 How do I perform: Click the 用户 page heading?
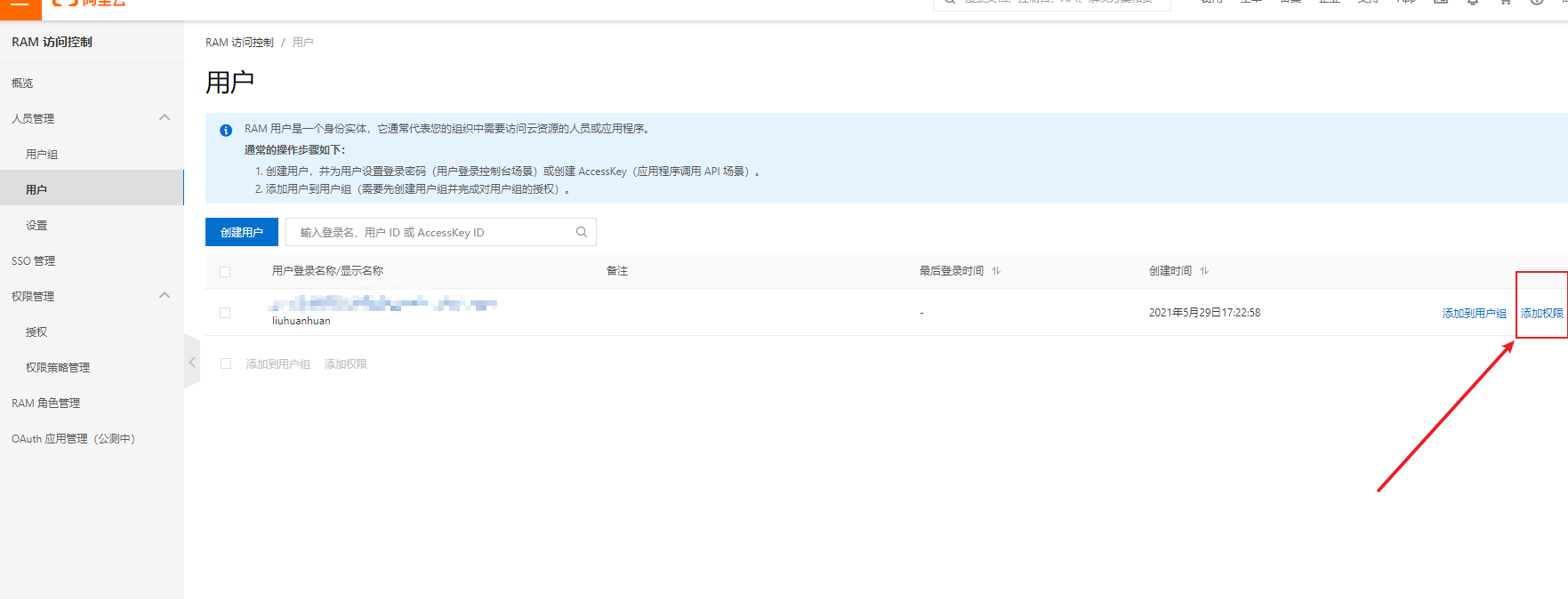(x=229, y=83)
